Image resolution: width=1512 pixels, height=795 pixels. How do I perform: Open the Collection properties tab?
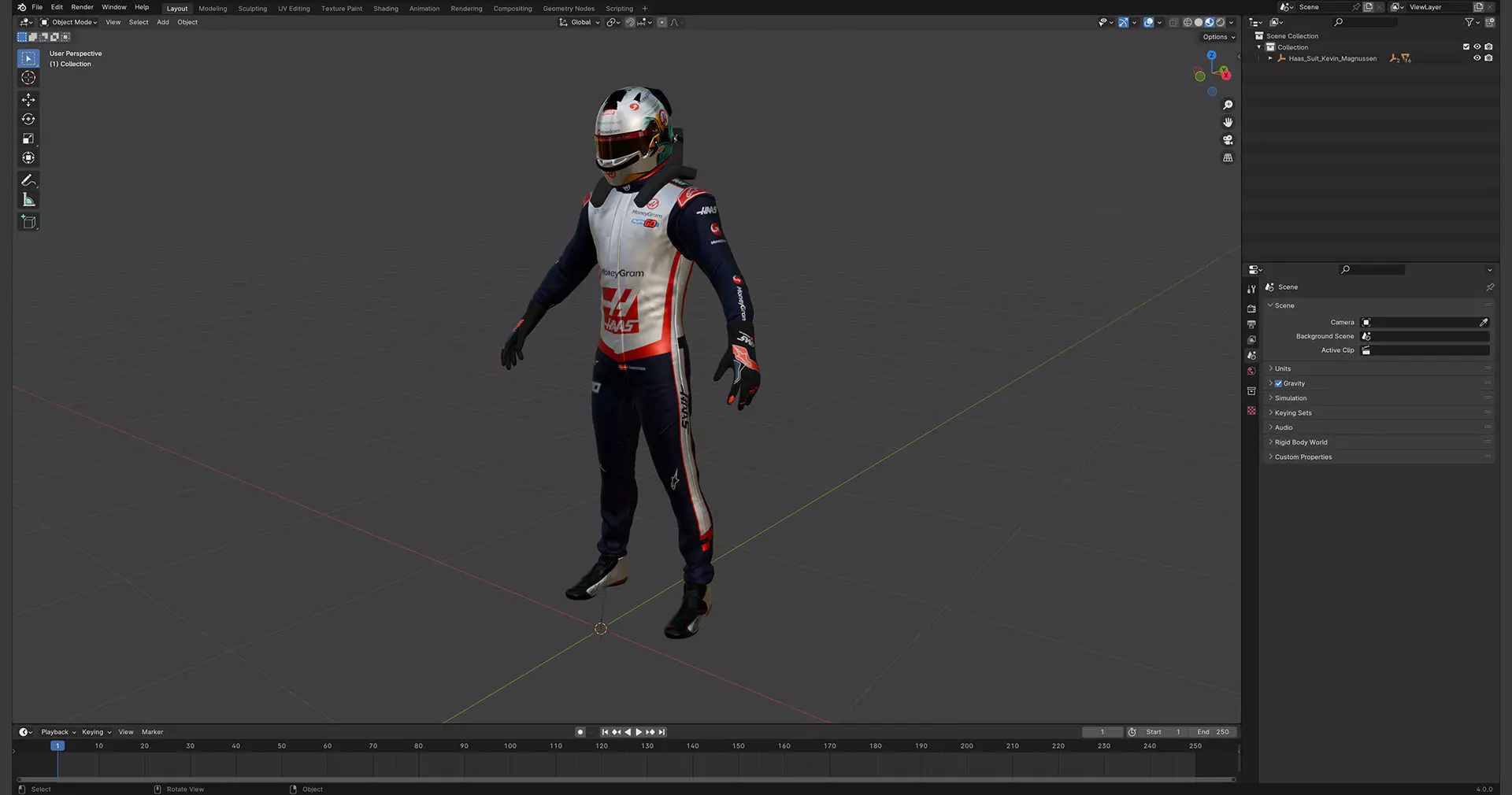coord(1251,391)
